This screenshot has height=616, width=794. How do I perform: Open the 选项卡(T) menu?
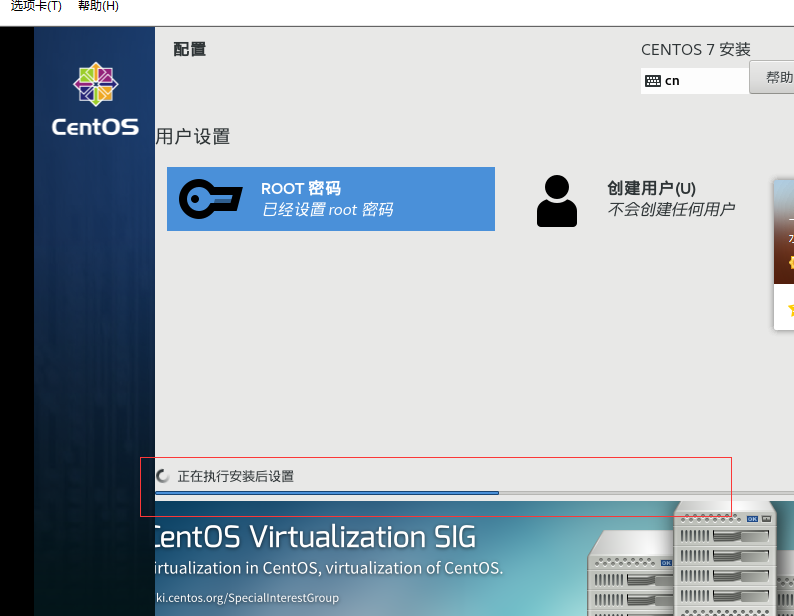36,6
